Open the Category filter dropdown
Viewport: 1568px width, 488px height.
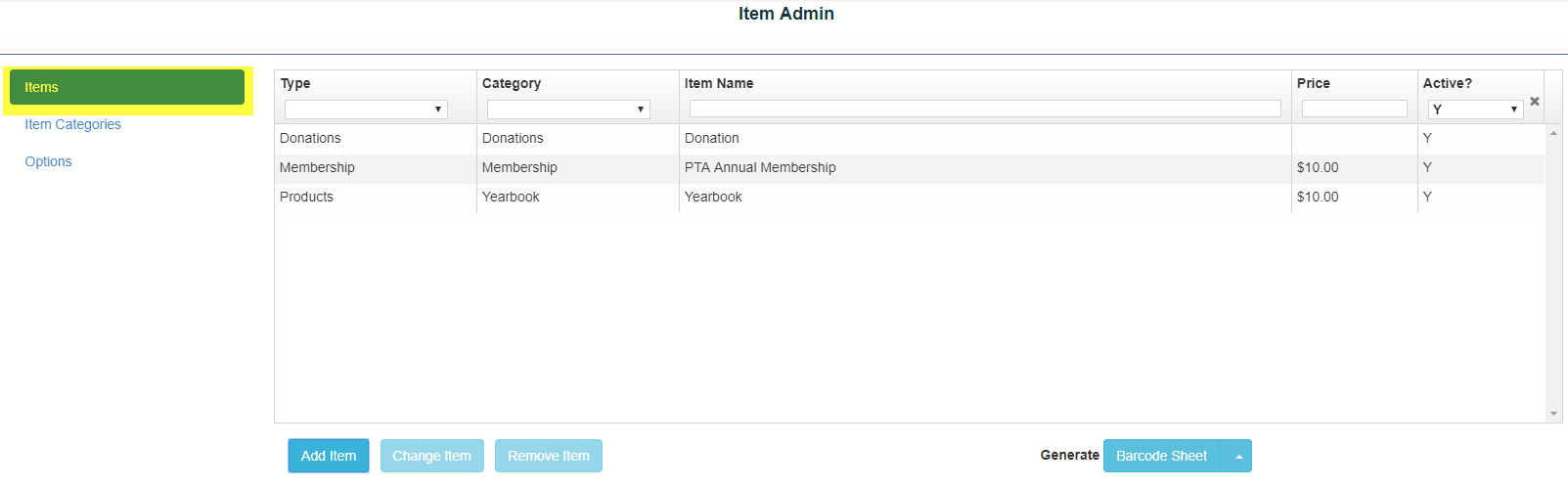pyautogui.click(x=568, y=110)
